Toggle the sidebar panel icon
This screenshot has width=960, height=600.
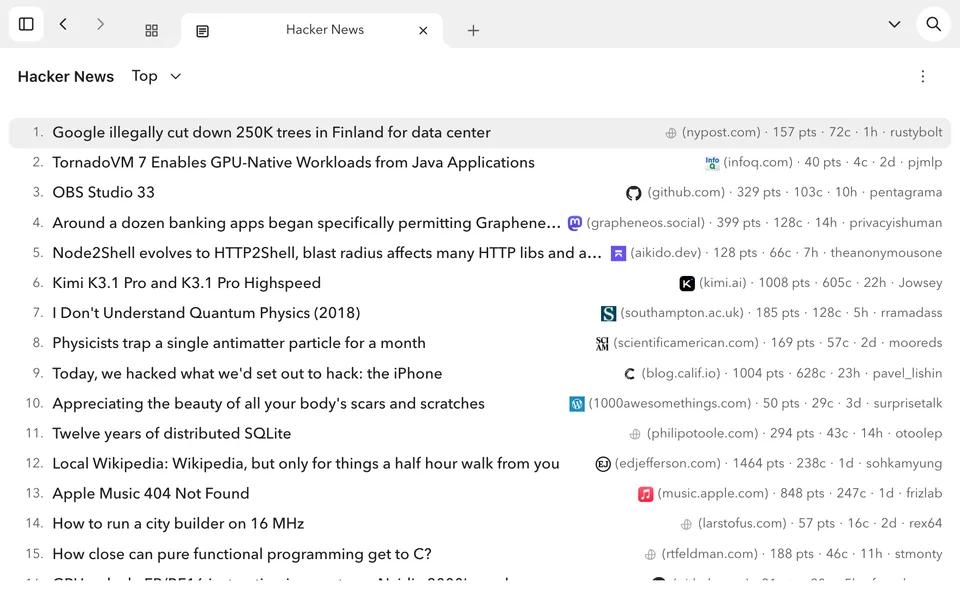click(x=26, y=24)
